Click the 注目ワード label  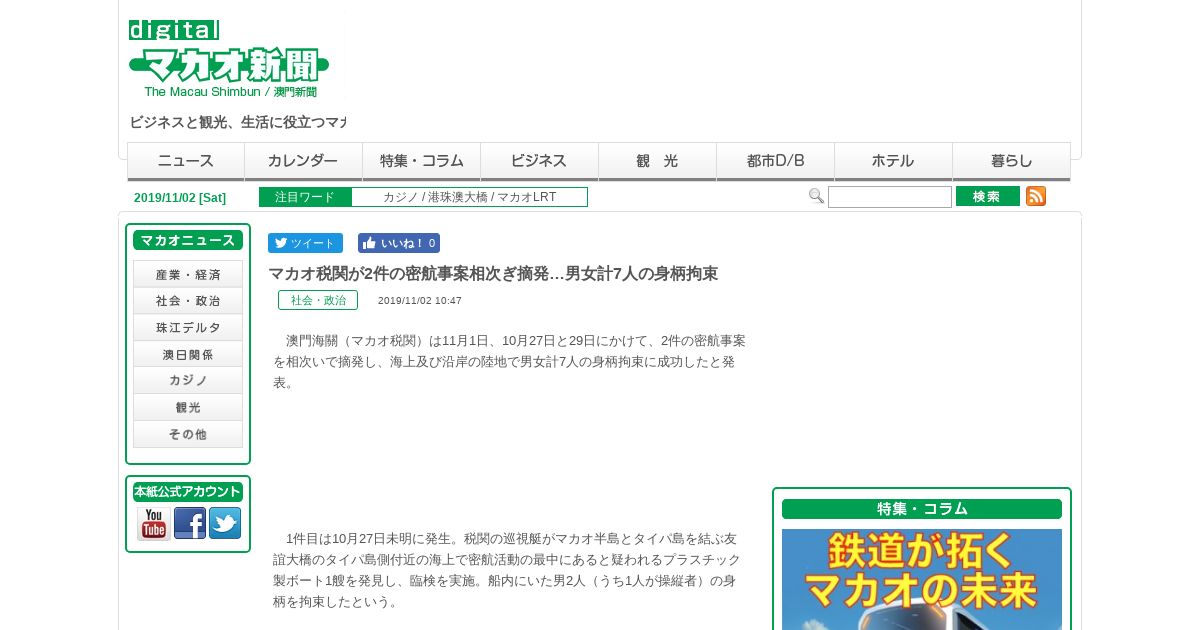pos(305,197)
